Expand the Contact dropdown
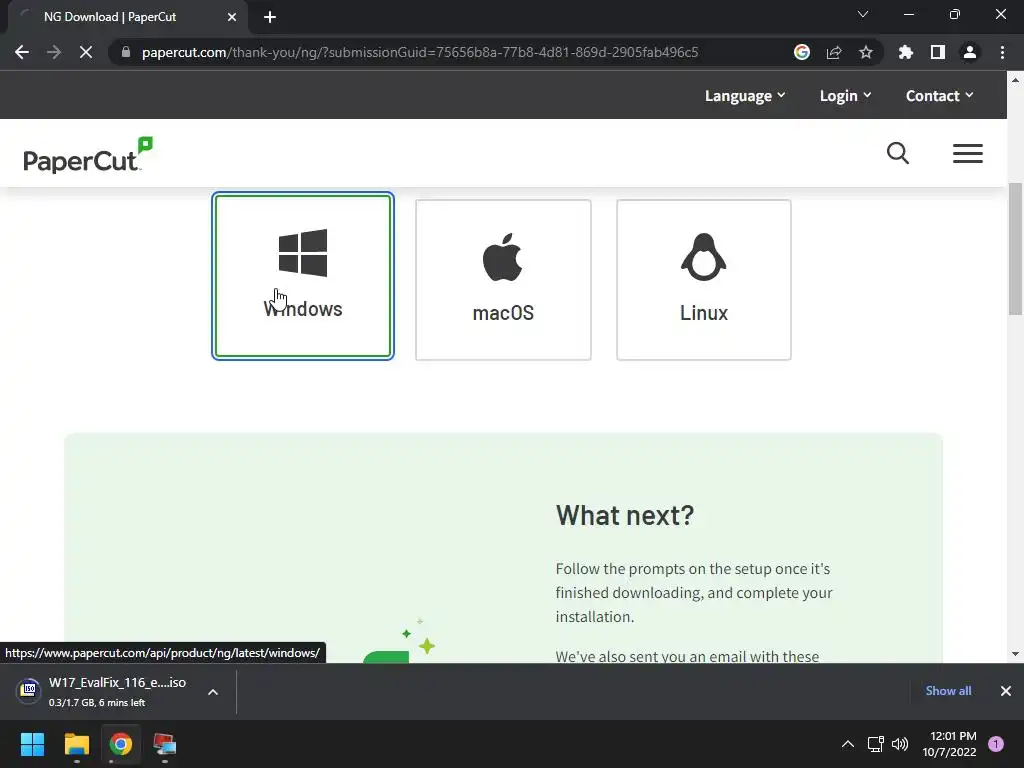The width and height of the screenshot is (1024, 768). pos(939,96)
